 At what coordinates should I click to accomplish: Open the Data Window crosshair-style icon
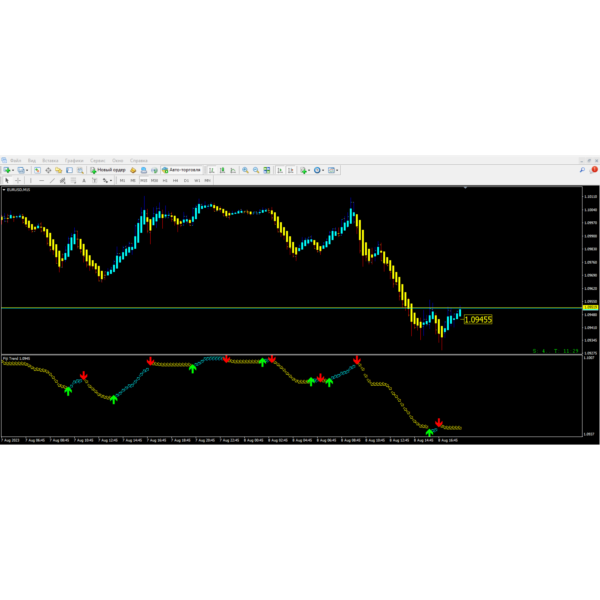[48, 170]
